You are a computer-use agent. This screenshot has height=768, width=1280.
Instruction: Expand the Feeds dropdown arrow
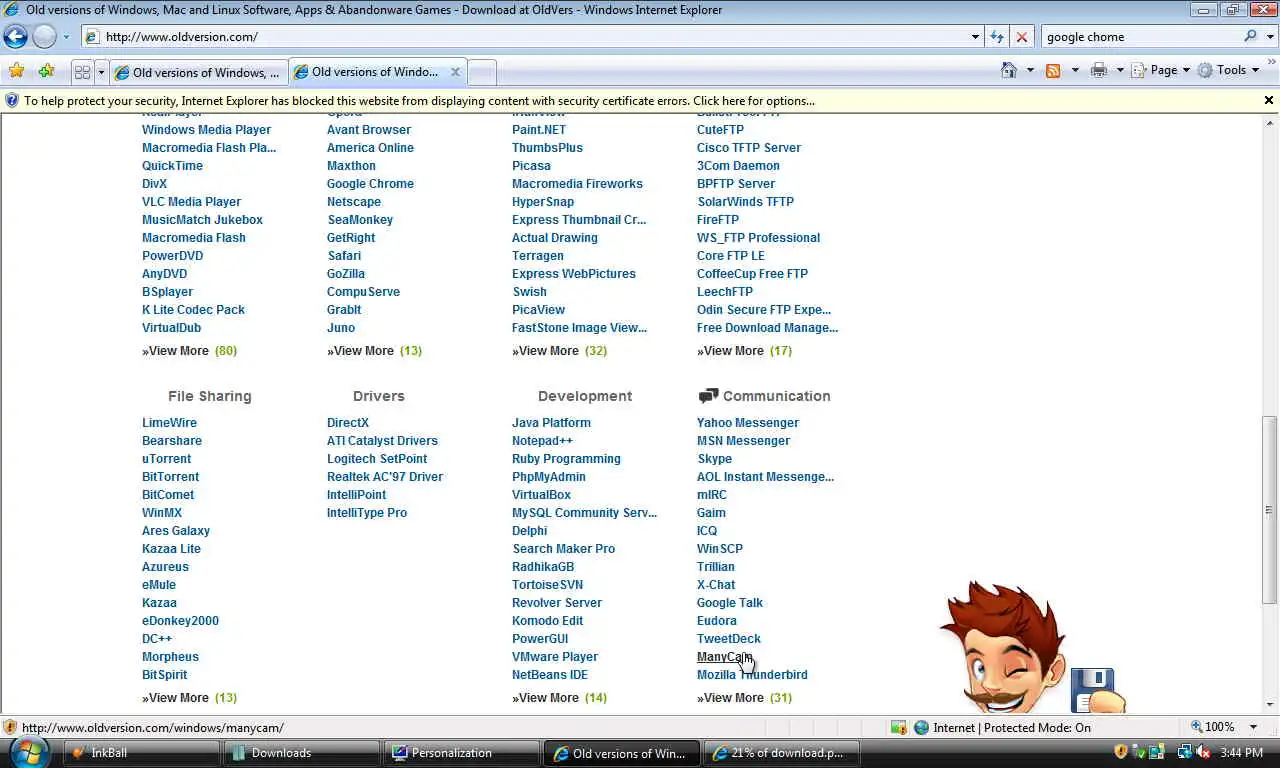pos(1075,70)
